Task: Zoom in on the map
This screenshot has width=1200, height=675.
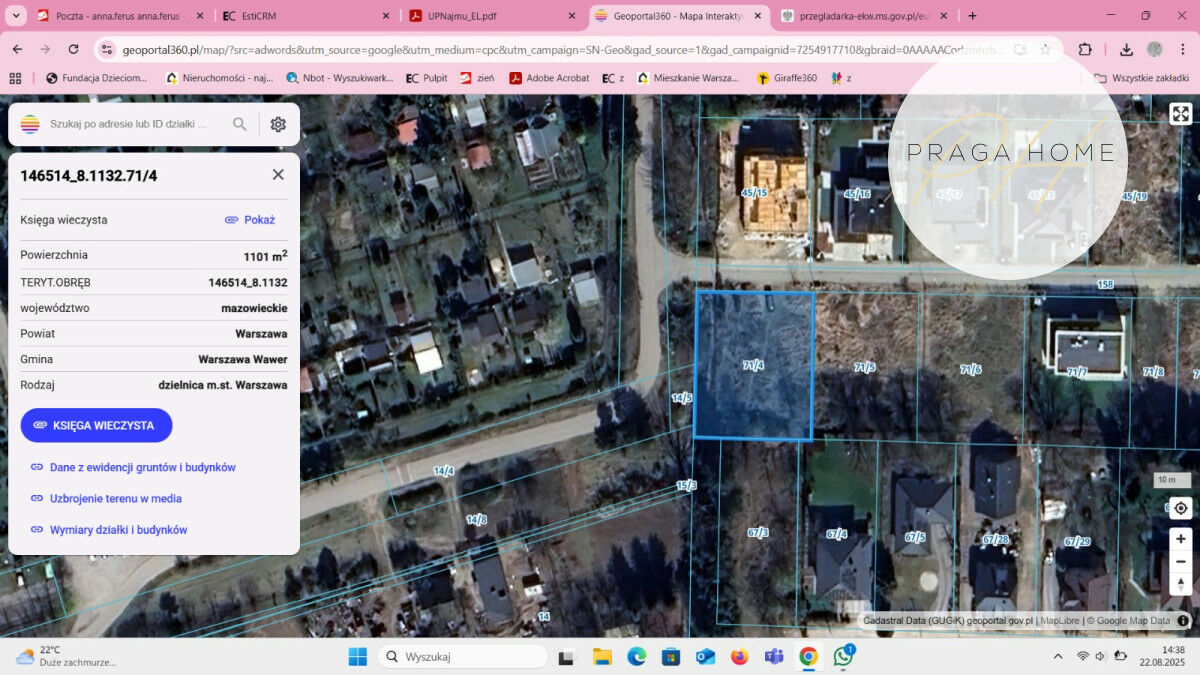Action: point(1180,539)
